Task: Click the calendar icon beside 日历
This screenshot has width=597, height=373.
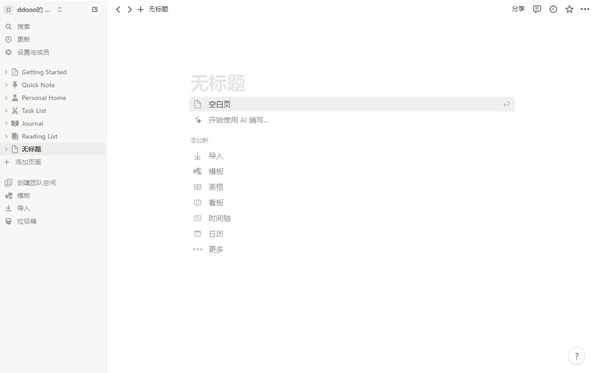Action: click(198, 234)
